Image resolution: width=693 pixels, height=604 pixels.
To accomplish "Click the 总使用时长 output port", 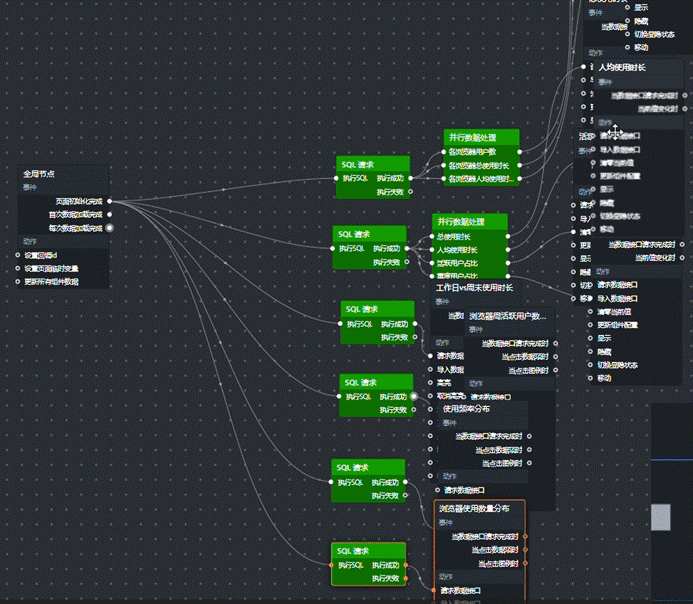I will (x=508, y=236).
